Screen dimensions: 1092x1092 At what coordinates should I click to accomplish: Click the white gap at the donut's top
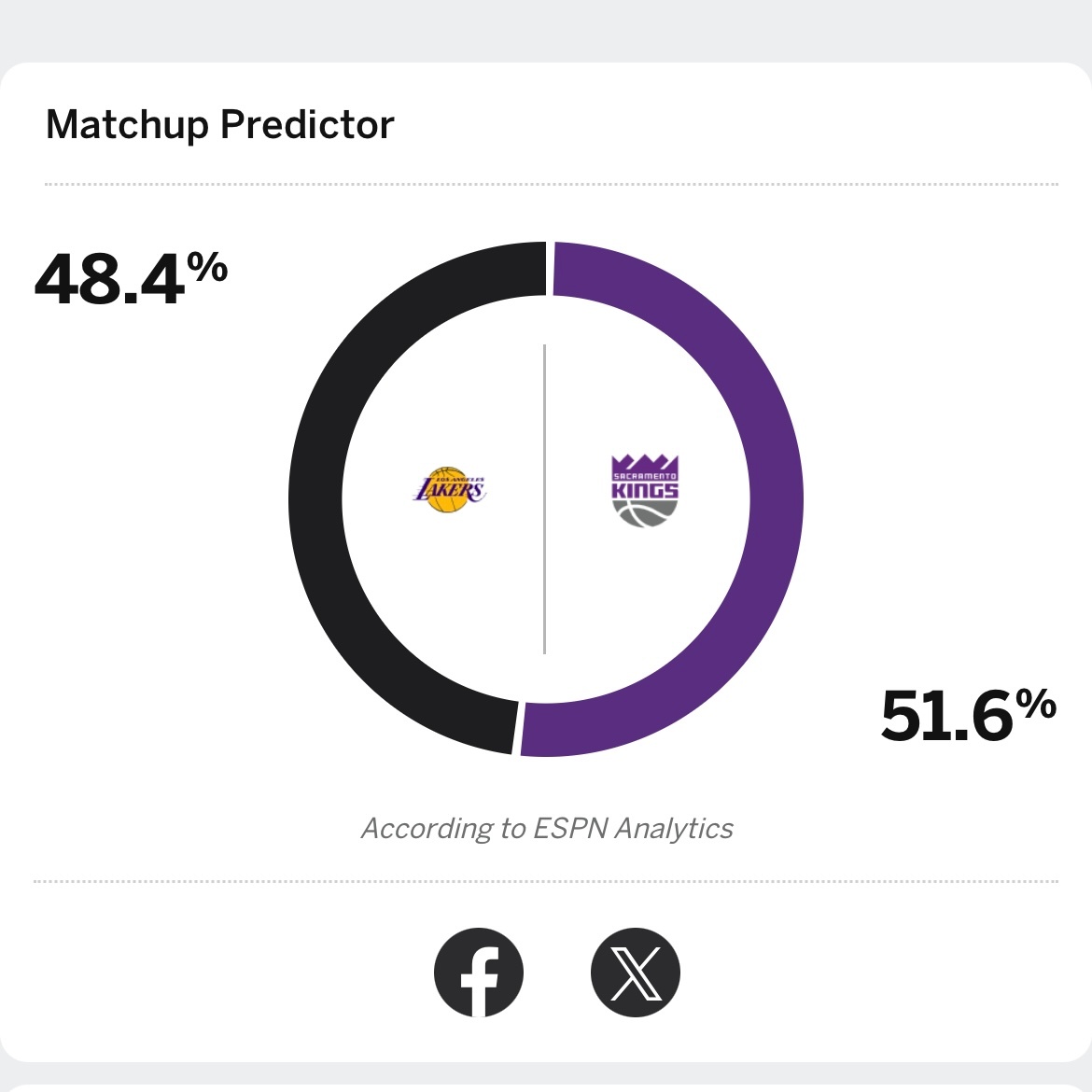click(550, 269)
